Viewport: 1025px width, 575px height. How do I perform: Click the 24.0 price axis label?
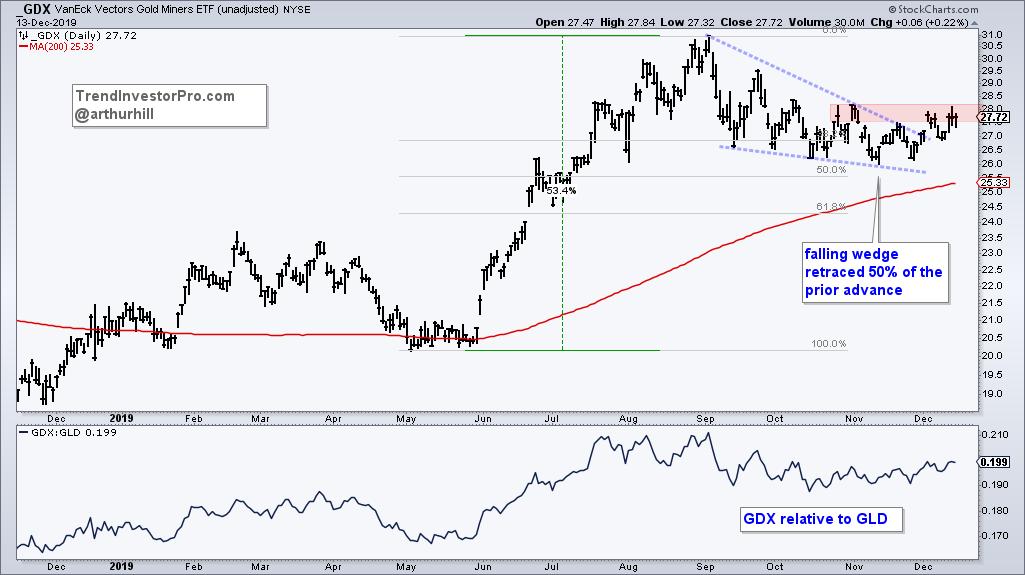[x=992, y=222]
